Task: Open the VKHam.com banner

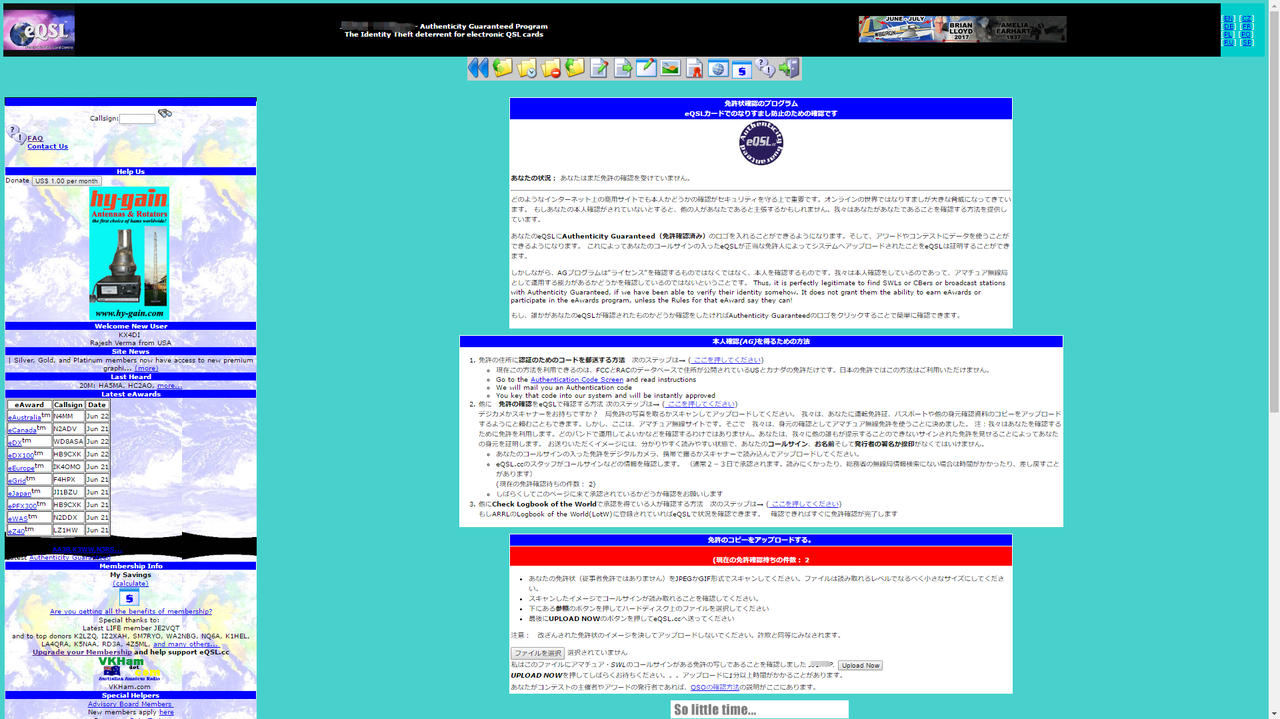Action: (x=129, y=669)
